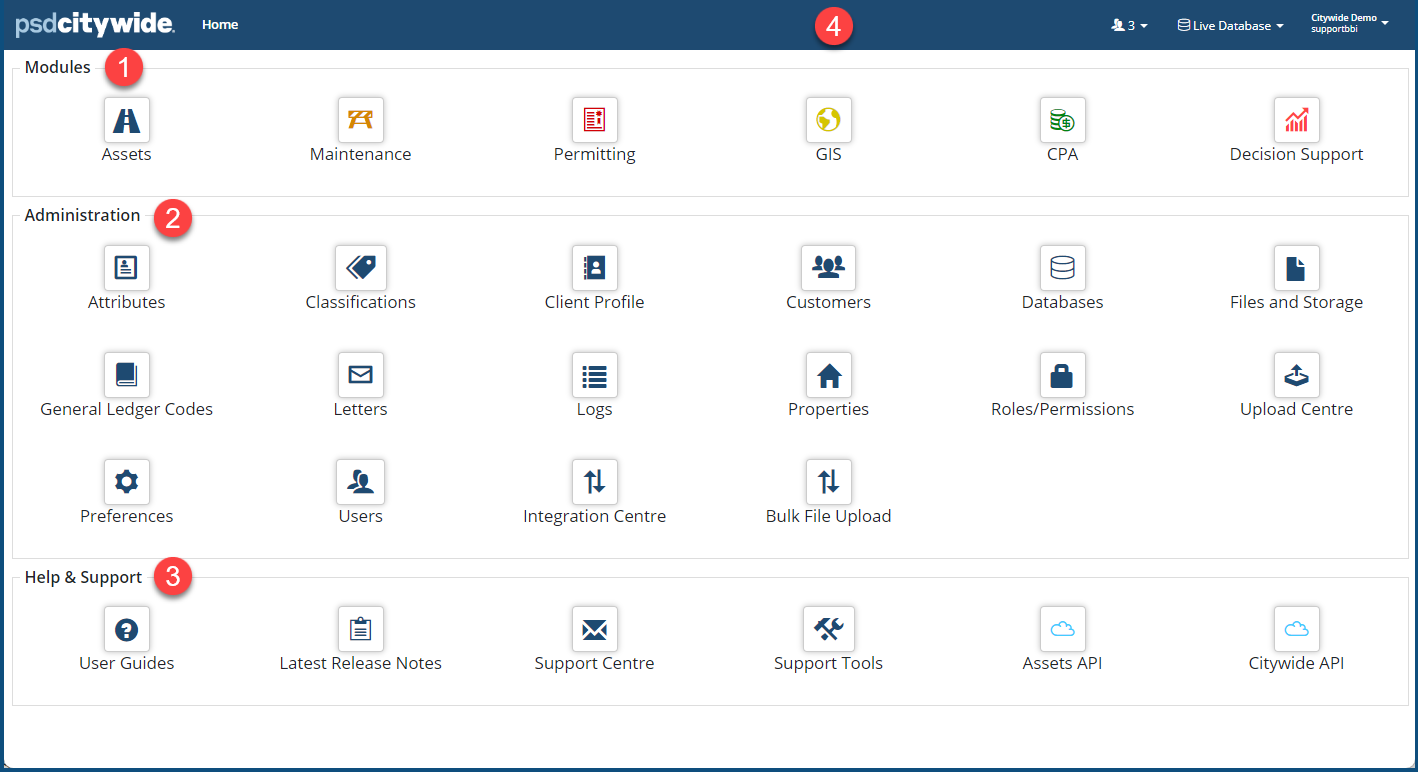Click the Help & Support section heading
The width and height of the screenshot is (1418, 772).
coord(84,577)
